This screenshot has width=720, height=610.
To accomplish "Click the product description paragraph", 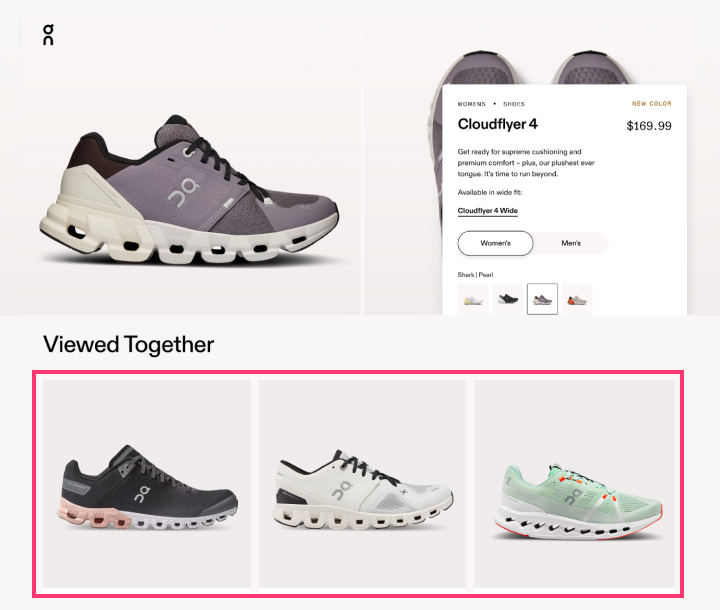I will coord(526,163).
